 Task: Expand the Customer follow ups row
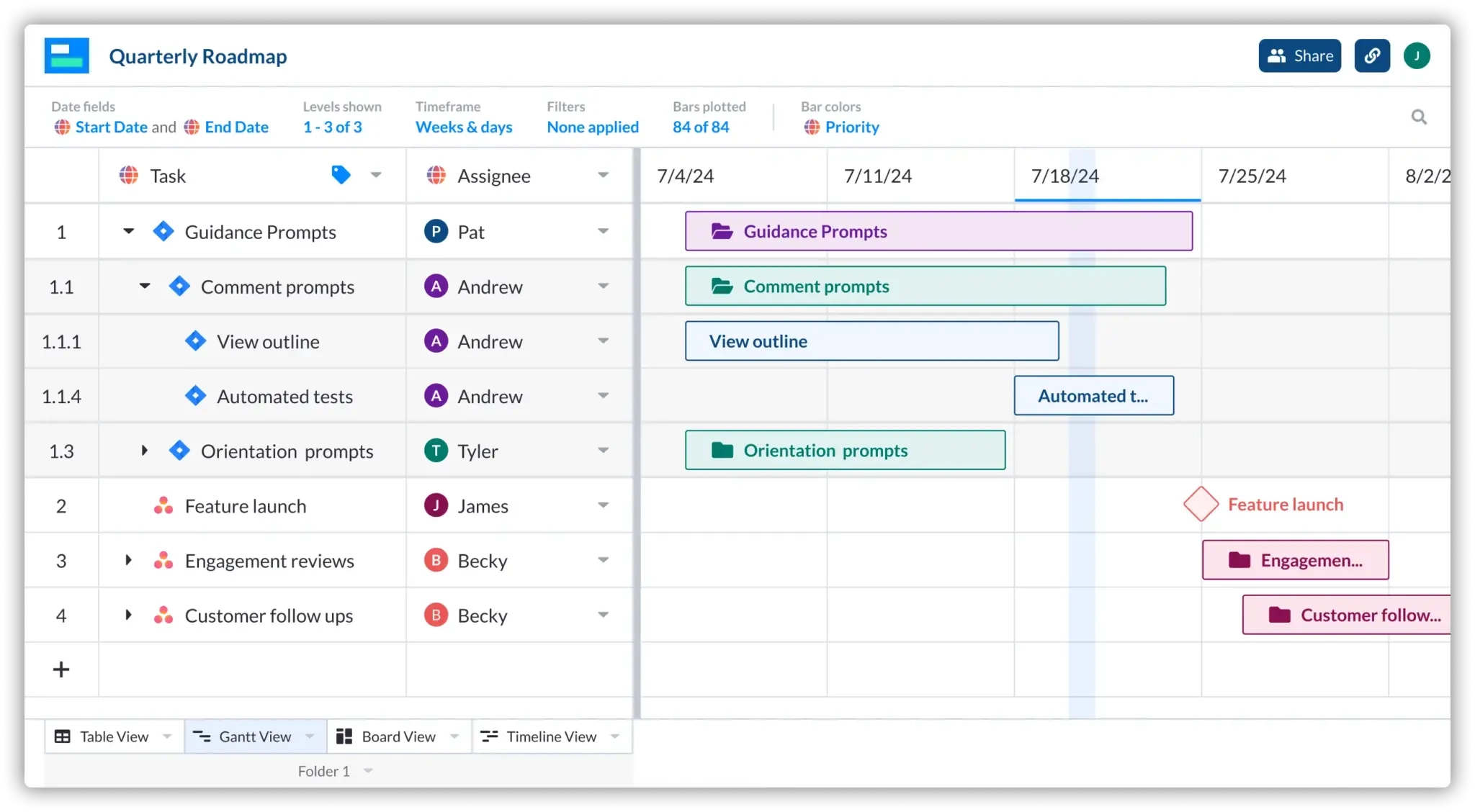click(x=129, y=615)
